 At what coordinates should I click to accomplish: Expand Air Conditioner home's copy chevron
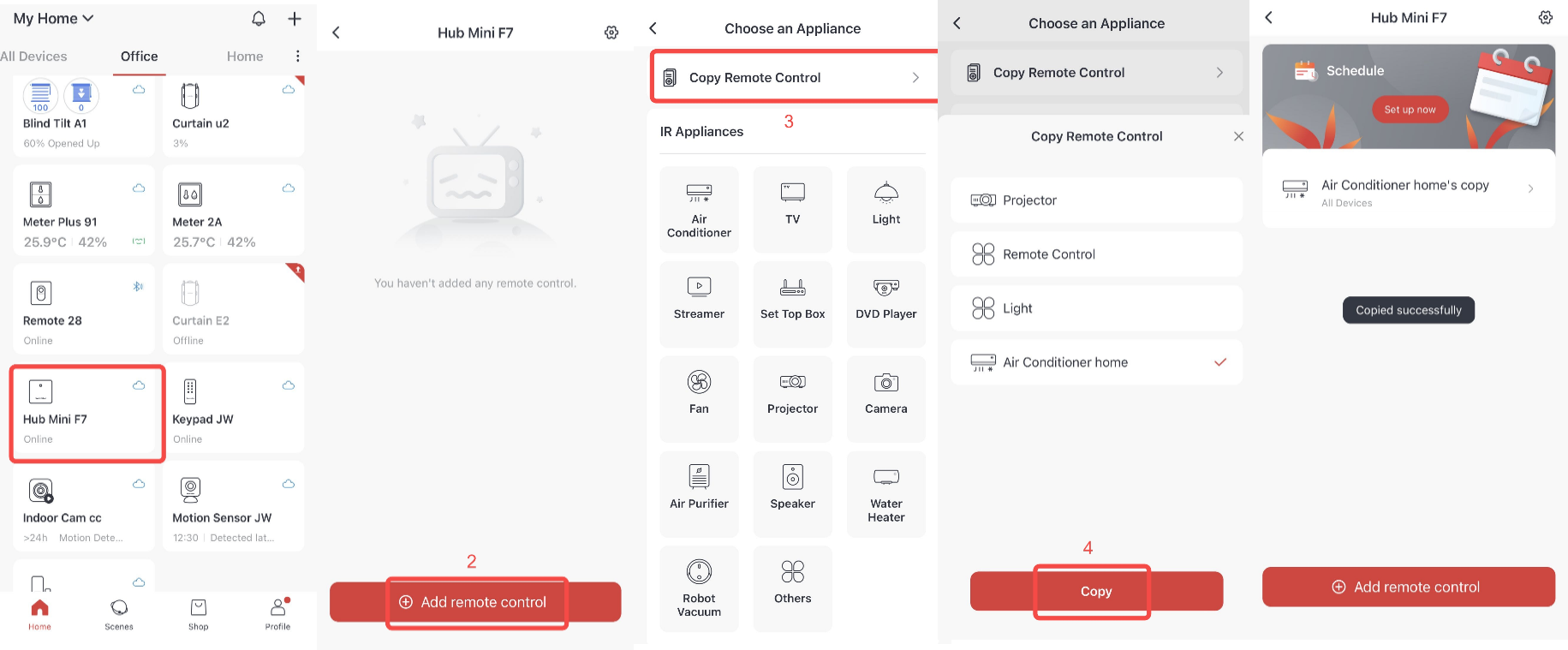coord(1530,188)
